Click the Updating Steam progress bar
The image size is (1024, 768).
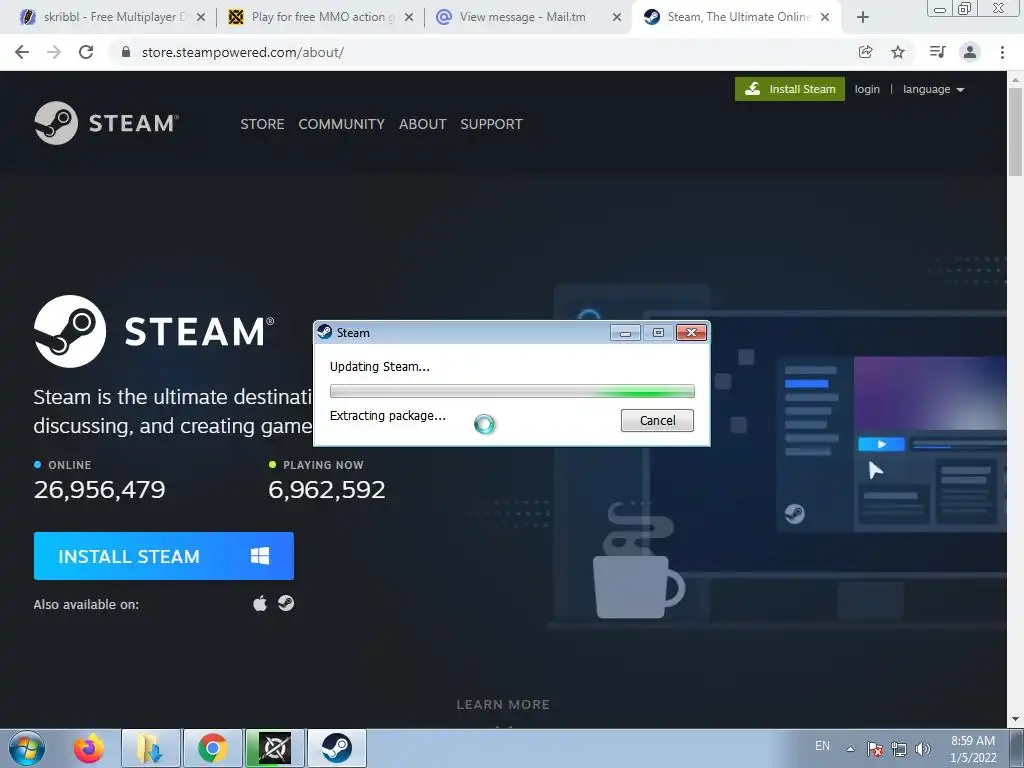pyautogui.click(x=512, y=391)
